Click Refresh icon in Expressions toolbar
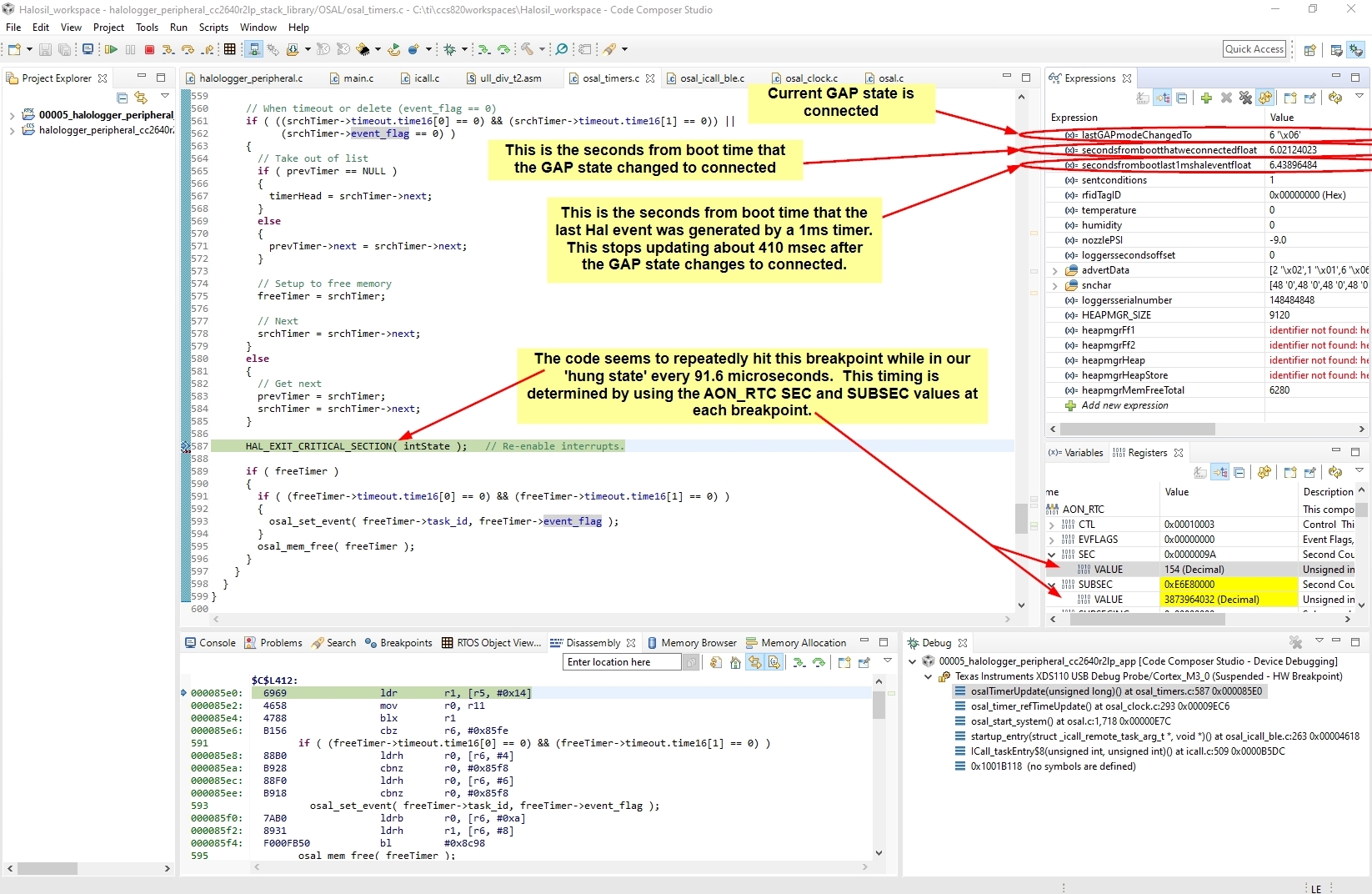This screenshot has width=1372, height=894. click(x=1335, y=98)
